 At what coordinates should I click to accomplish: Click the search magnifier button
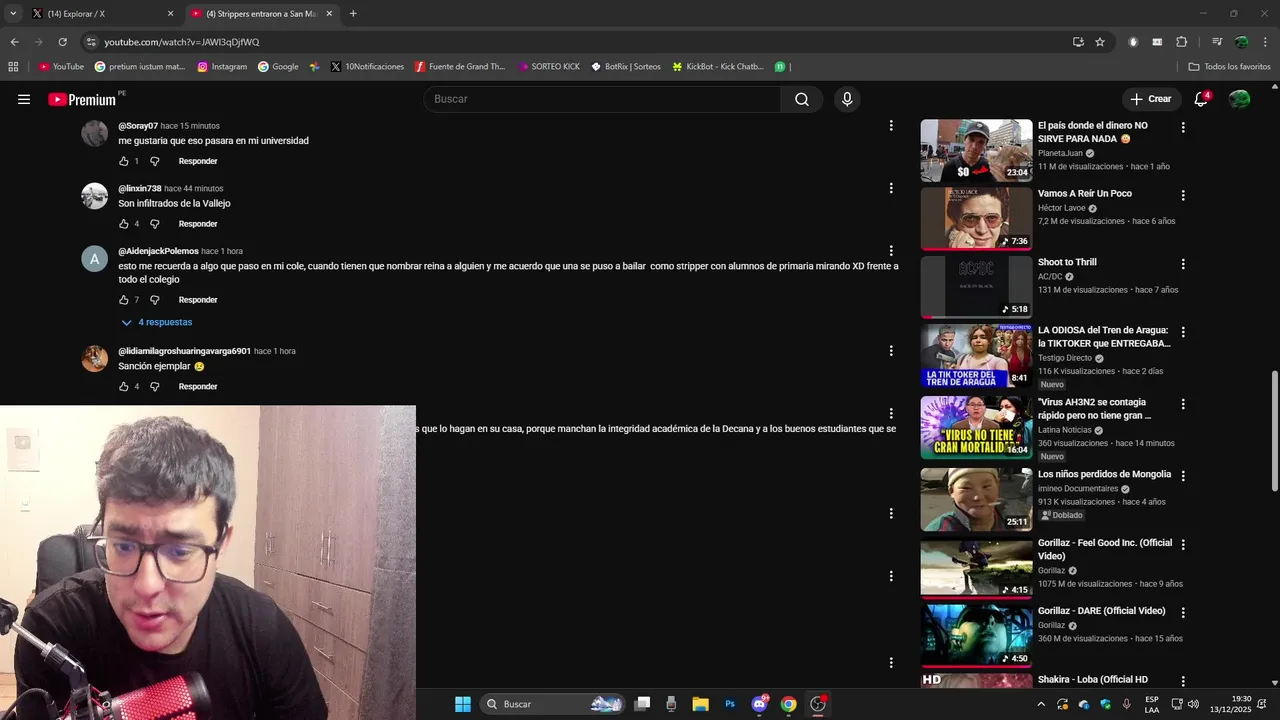click(x=802, y=99)
